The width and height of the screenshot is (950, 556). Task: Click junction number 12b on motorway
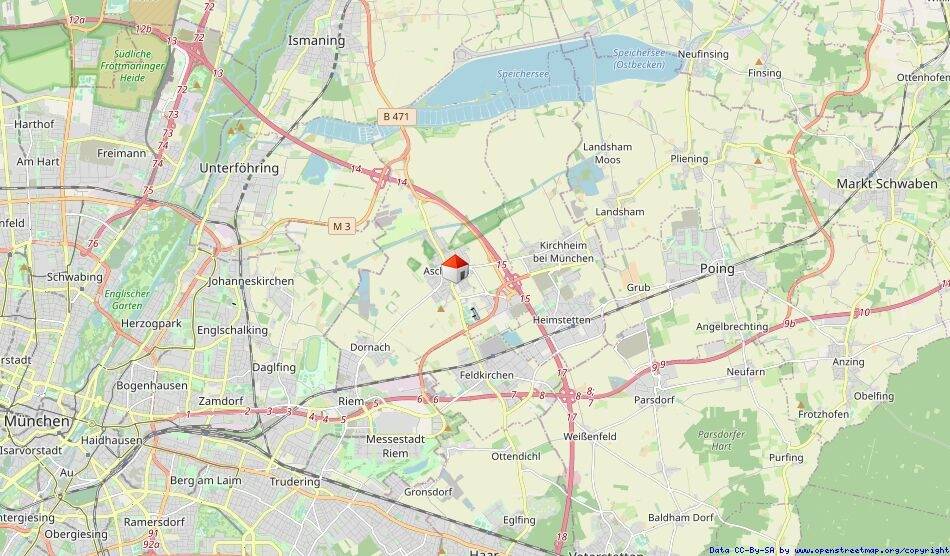pos(143,28)
